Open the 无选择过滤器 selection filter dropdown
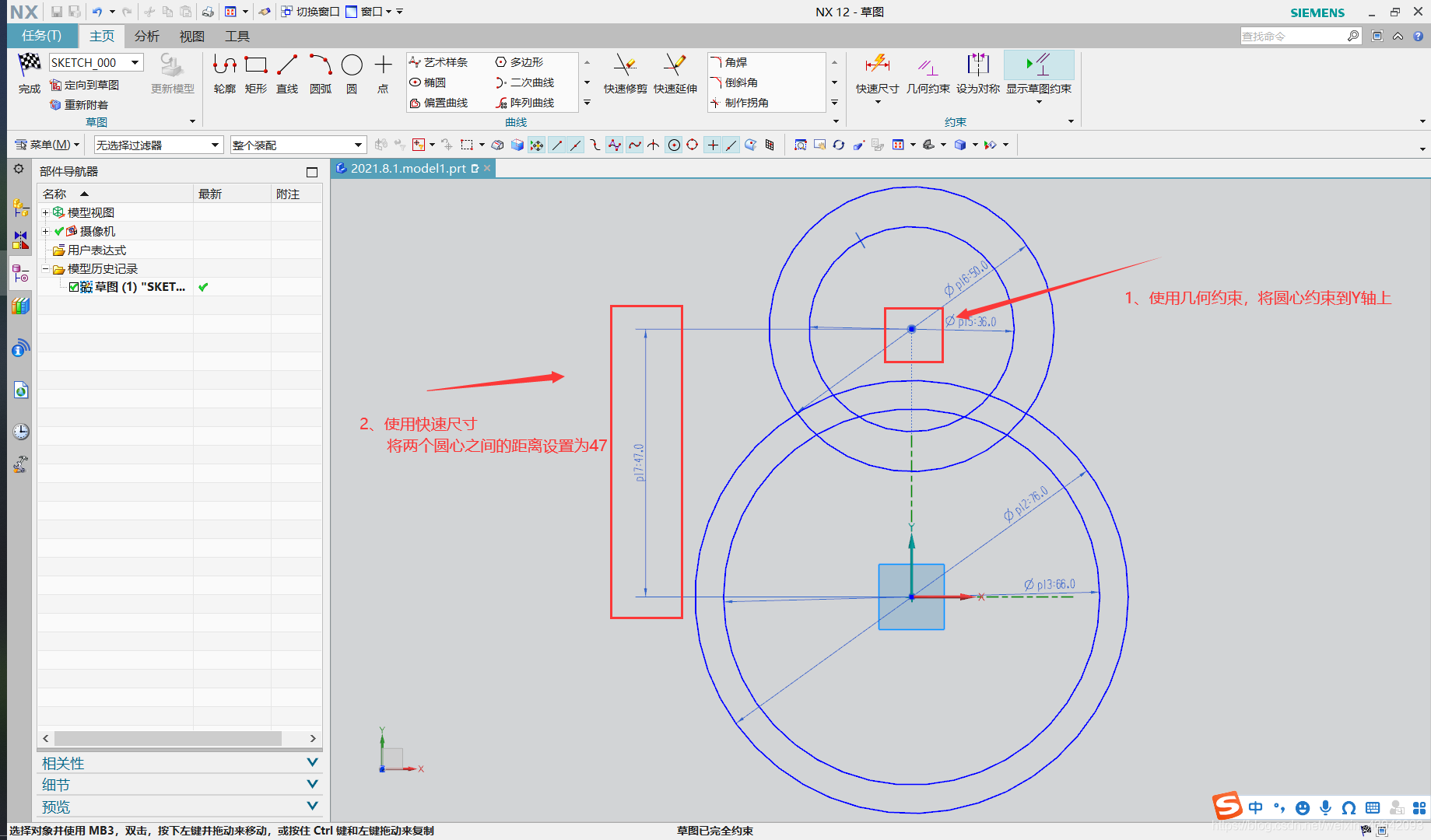The width and height of the screenshot is (1431, 840). point(216,145)
